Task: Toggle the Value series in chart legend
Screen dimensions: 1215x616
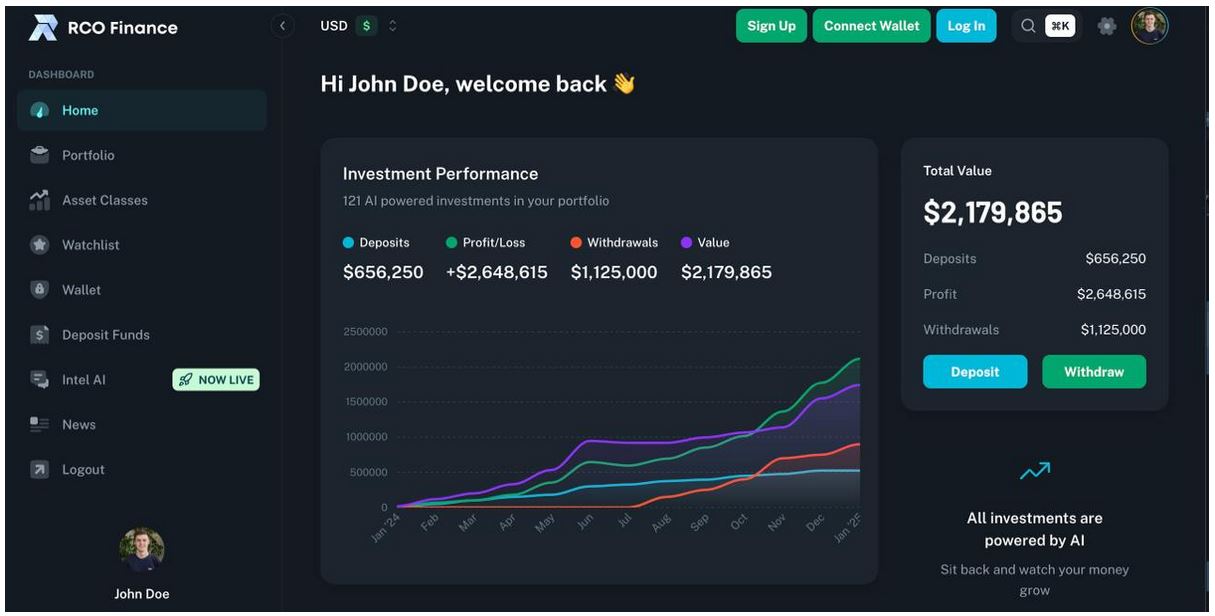Action: point(705,243)
